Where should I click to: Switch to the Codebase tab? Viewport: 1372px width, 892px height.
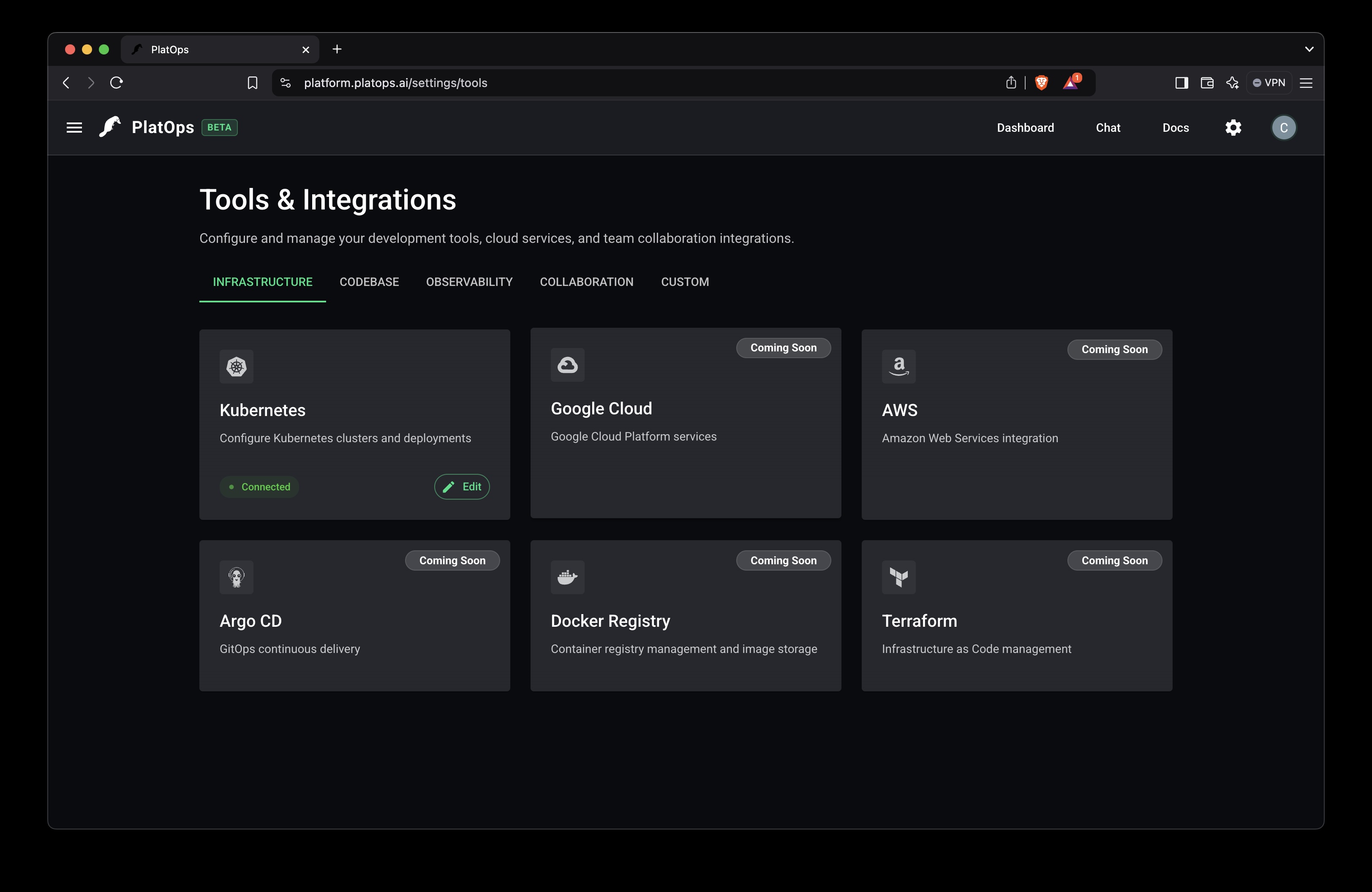tap(369, 282)
